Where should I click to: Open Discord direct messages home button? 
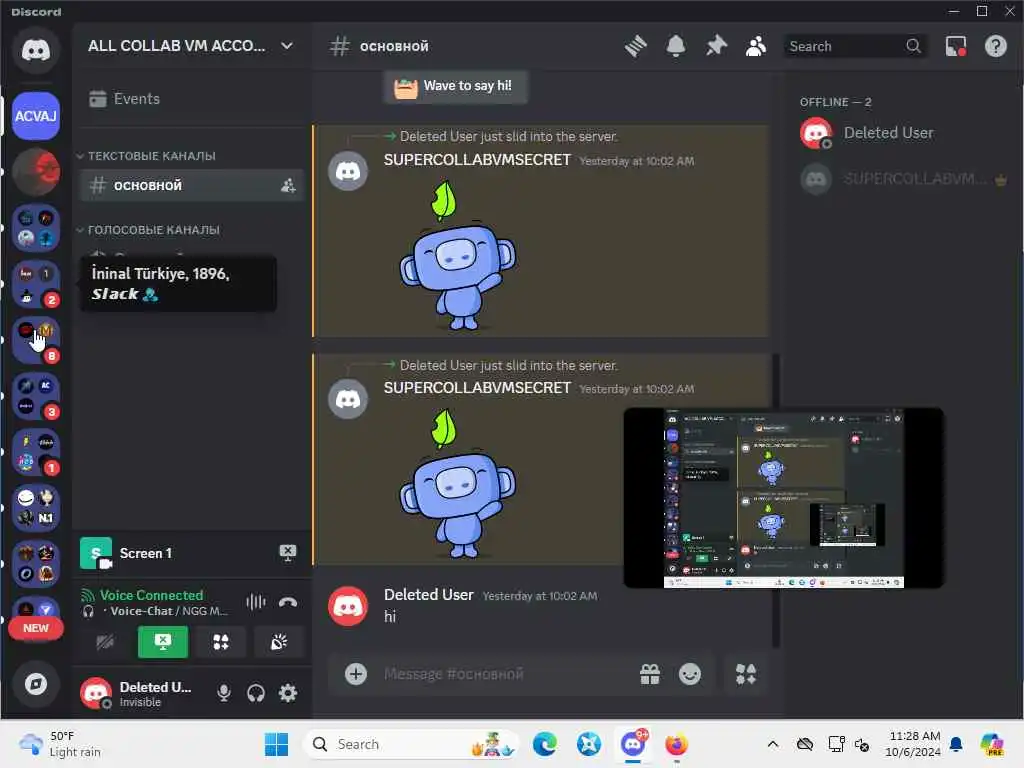[36, 50]
